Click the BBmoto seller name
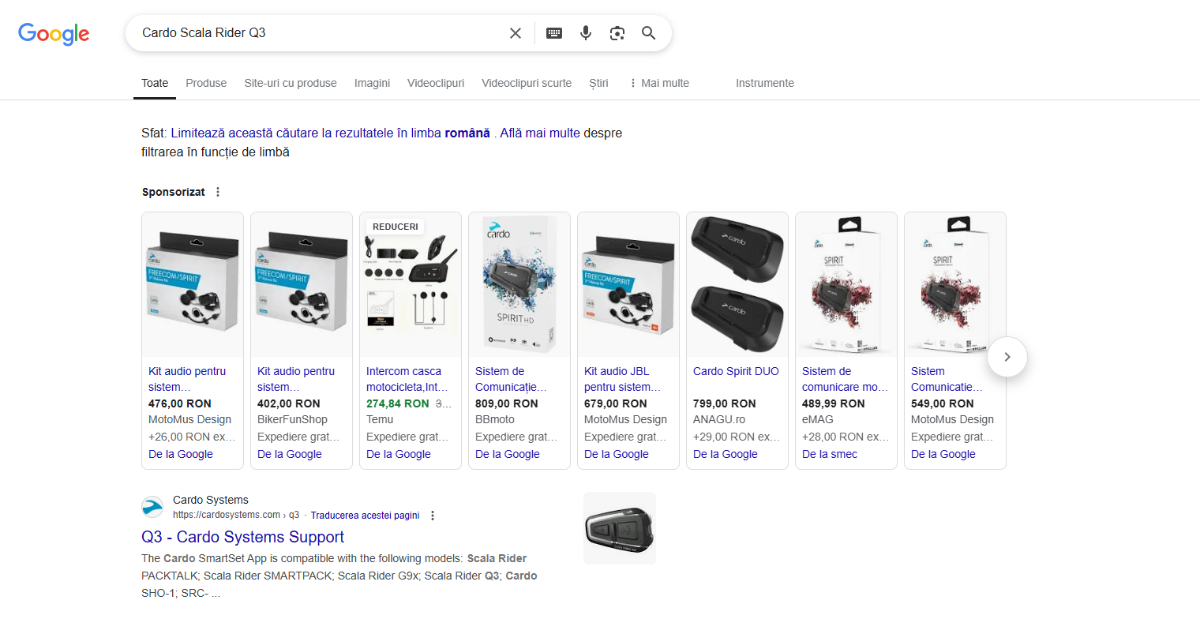This screenshot has height=619, width=1200. 495,420
